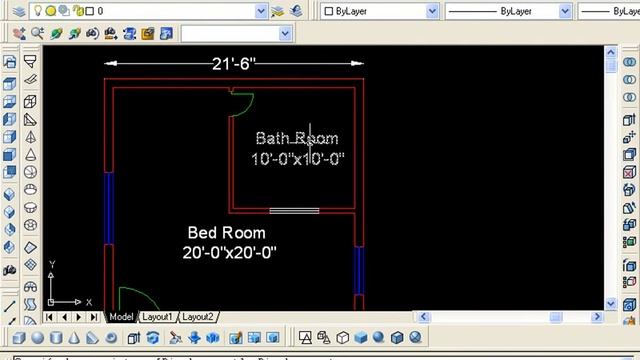Expand the empty dropdown in second toolbar
The width and height of the screenshot is (640, 360).
click(285, 33)
